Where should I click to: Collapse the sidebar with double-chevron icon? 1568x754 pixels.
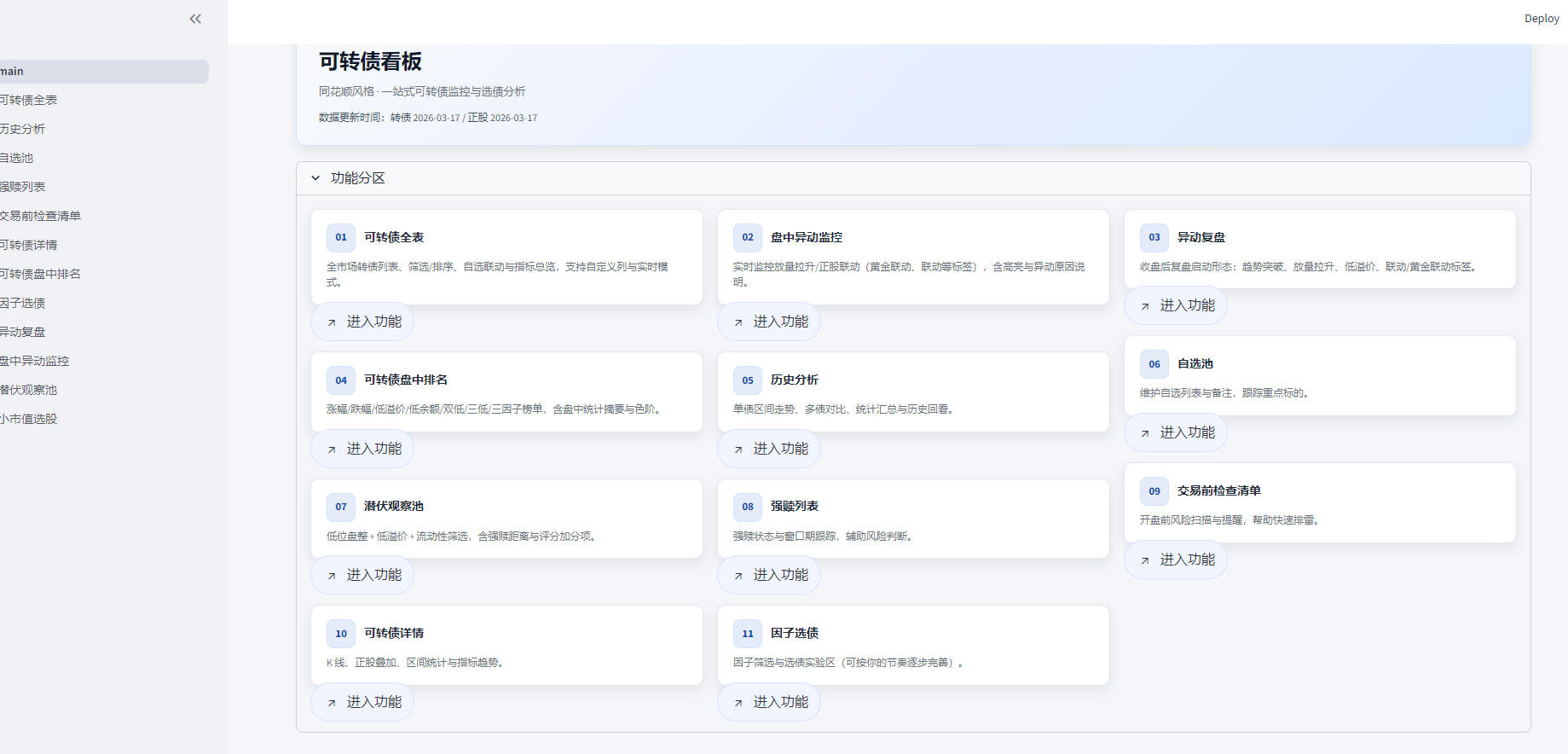[x=195, y=19]
